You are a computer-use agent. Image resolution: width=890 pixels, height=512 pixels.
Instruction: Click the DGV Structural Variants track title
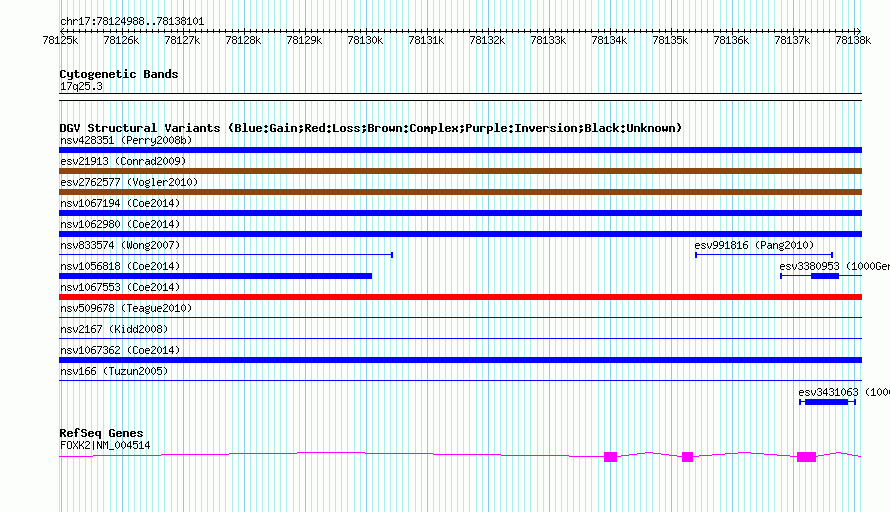click(x=371, y=128)
